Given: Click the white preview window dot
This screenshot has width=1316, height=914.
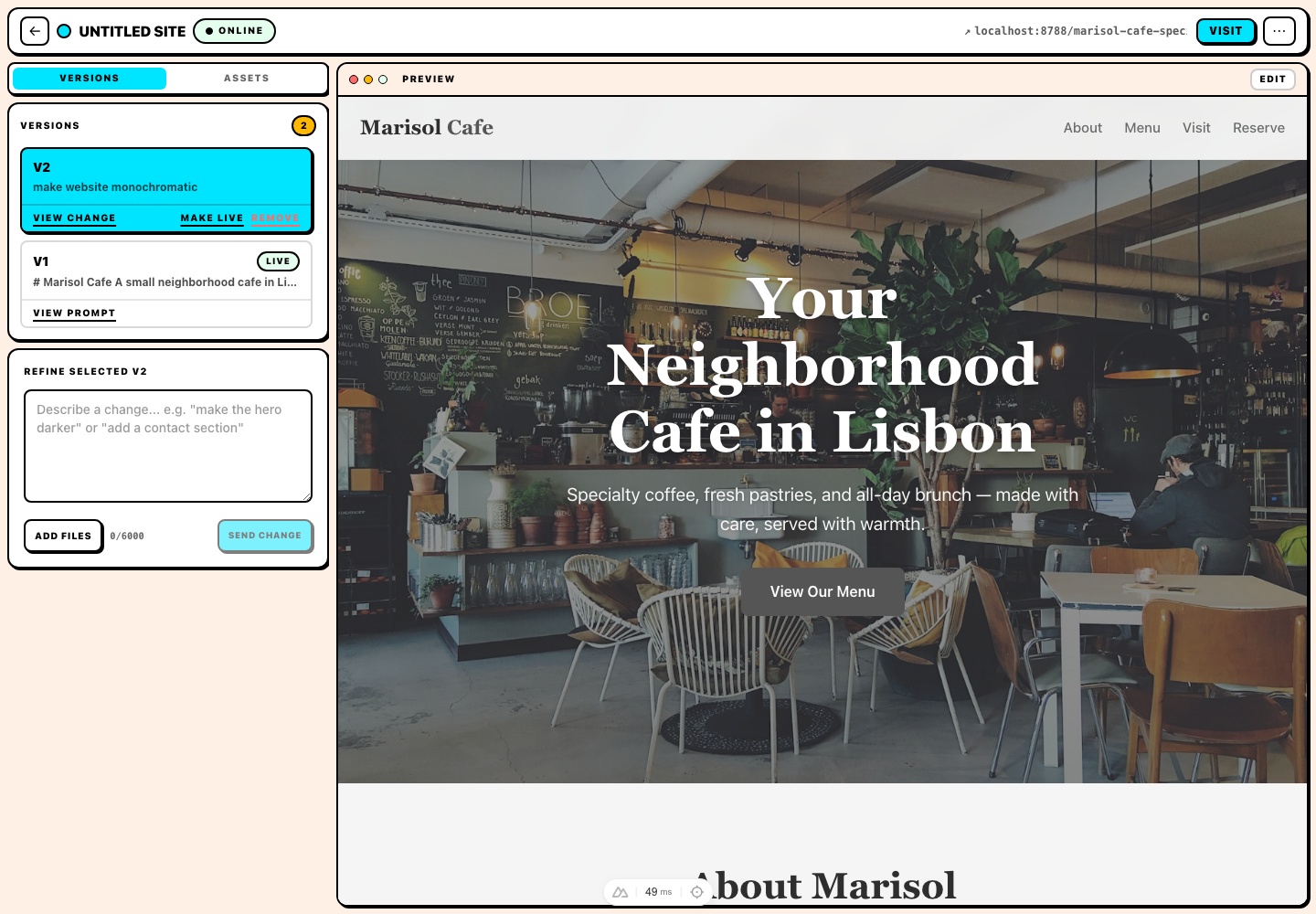Looking at the screenshot, I should coord(383,80).
